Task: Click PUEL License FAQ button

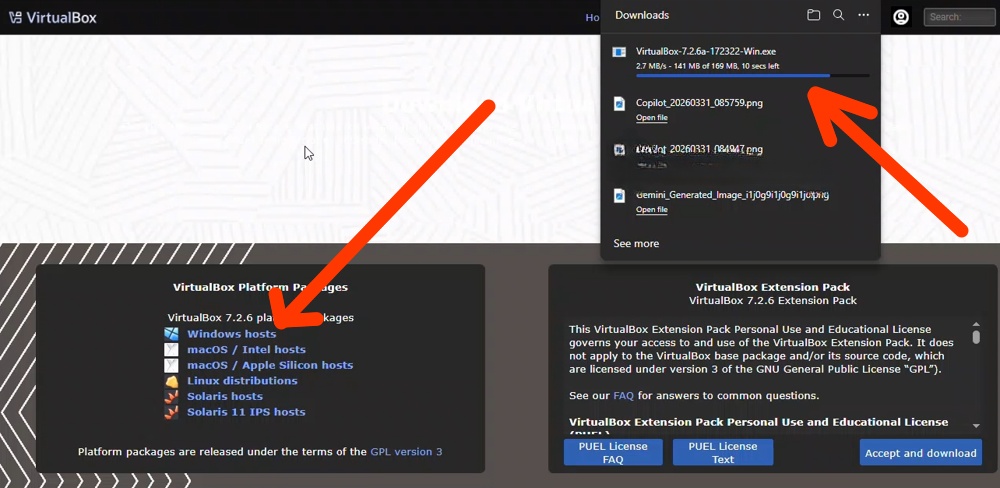Action: point(613,452)
